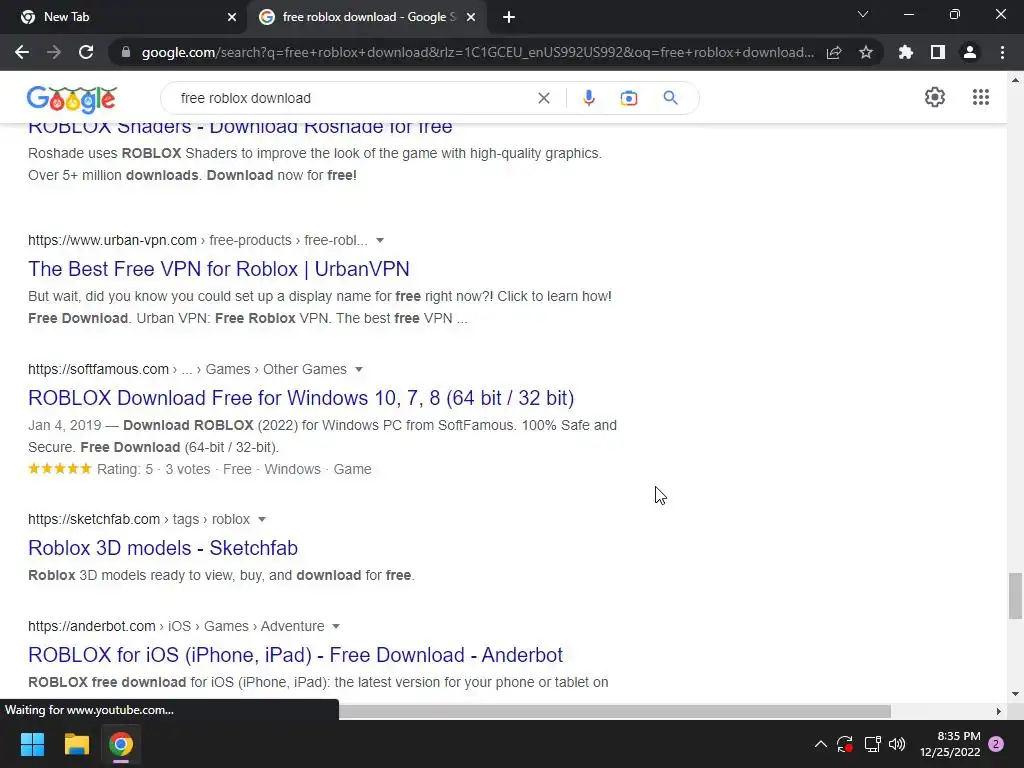
Task: Open File Explorer from the taskbar
Action: pos(76,744)
